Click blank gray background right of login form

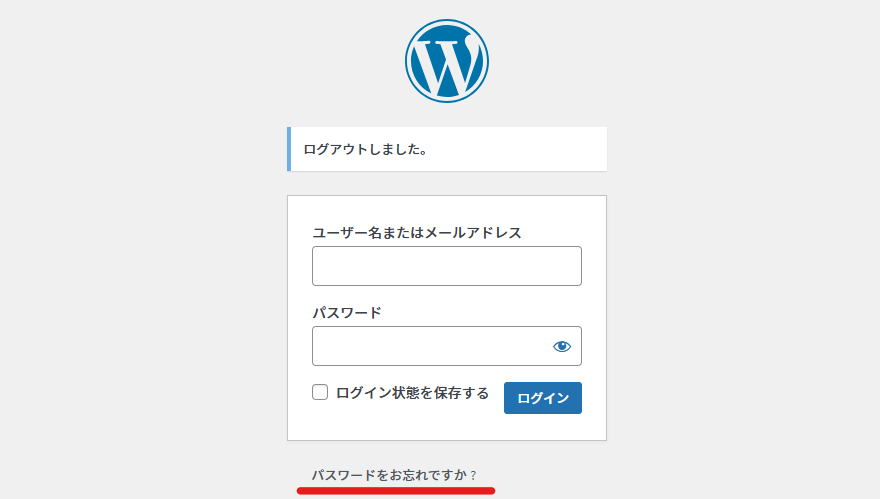(x=740, y=300)
